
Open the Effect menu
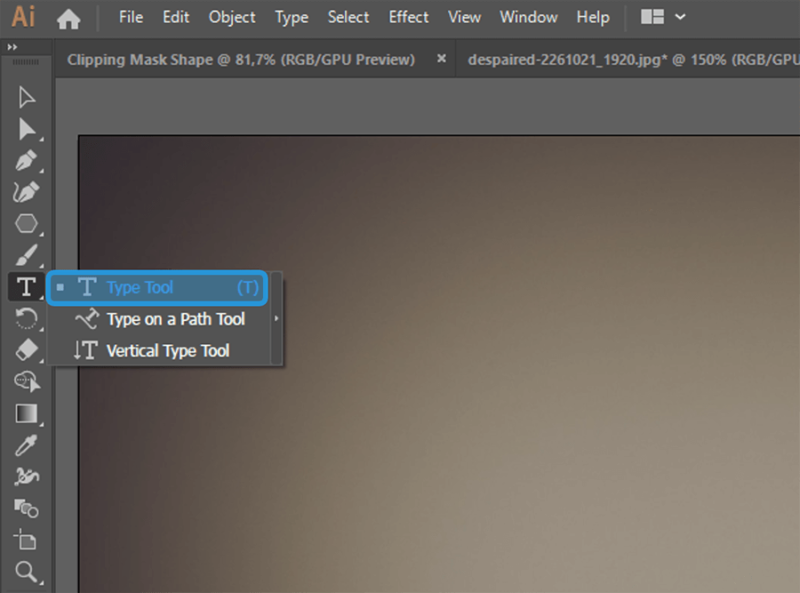(x=408, y=17)
